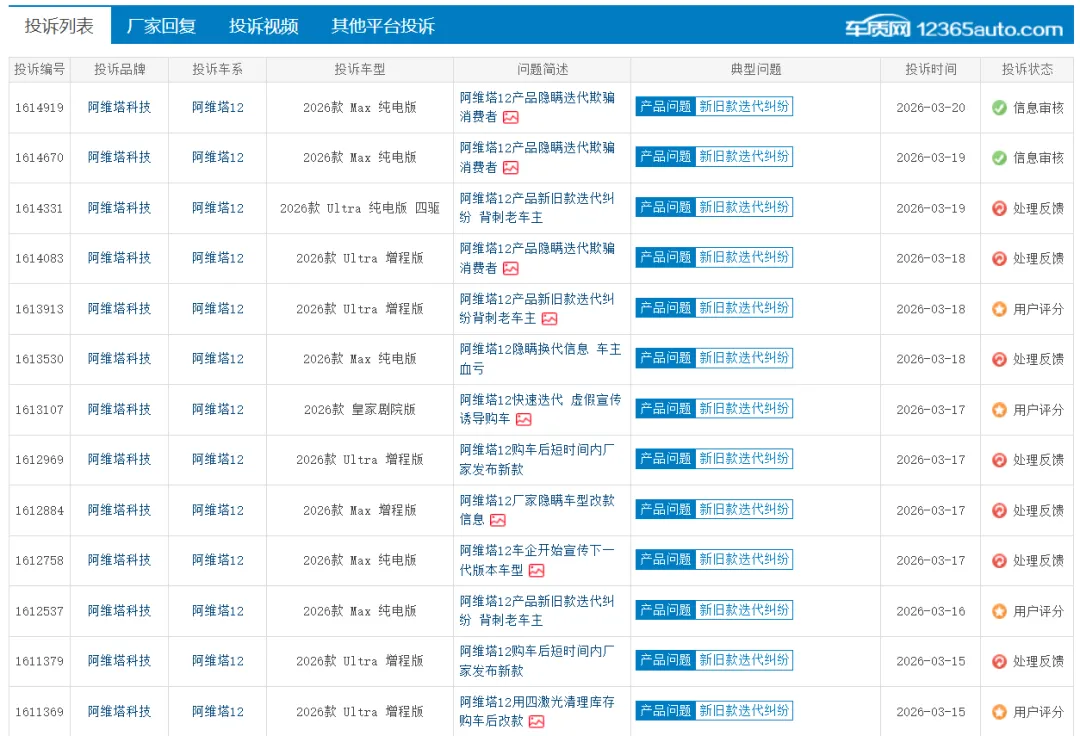
Task: Click green 信息审核 status icon for 1614919
Action: [x=999, y=107]
